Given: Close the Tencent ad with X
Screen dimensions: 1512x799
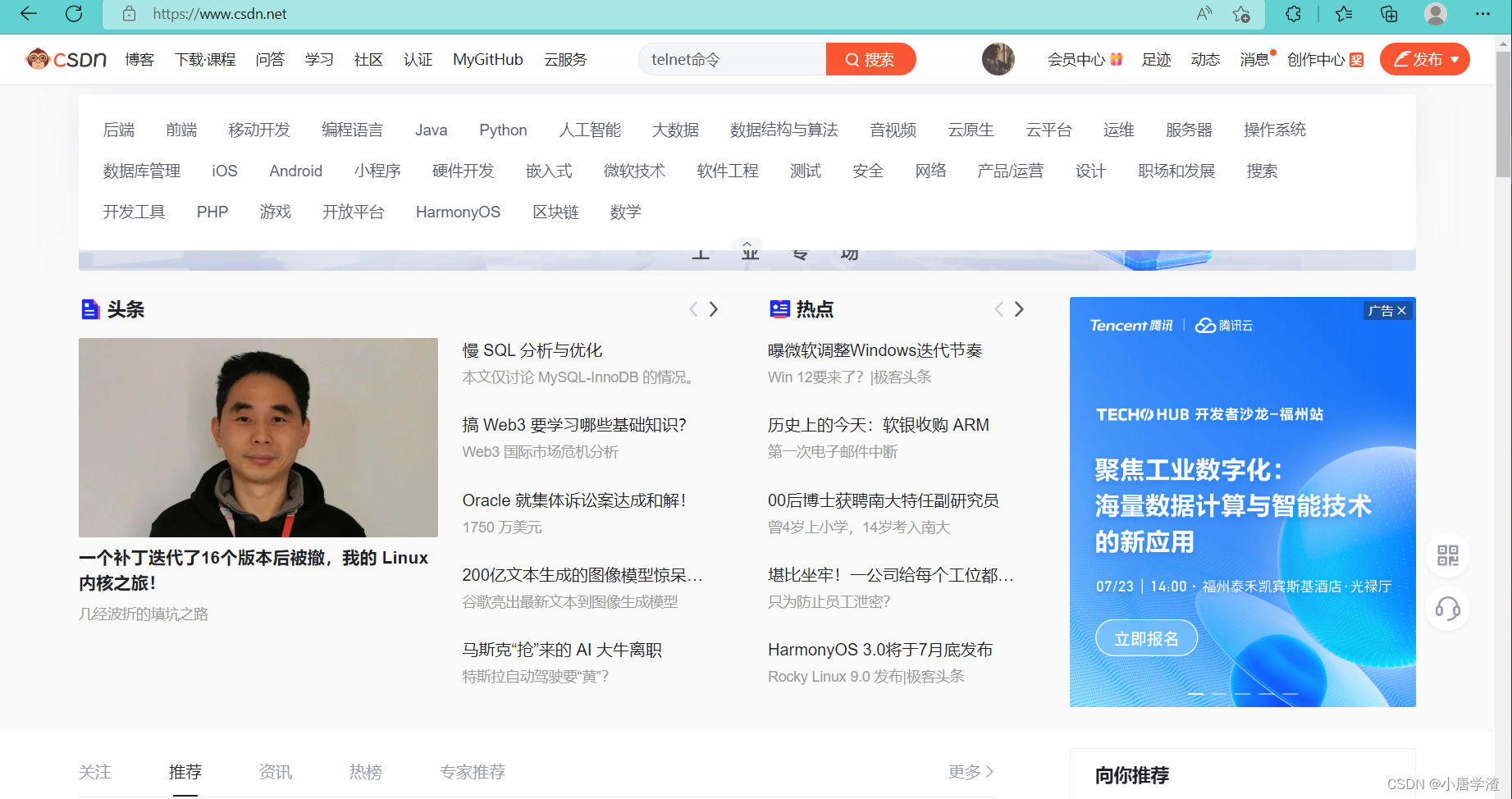Looking at the screenshot, I should click(1402, 311).
